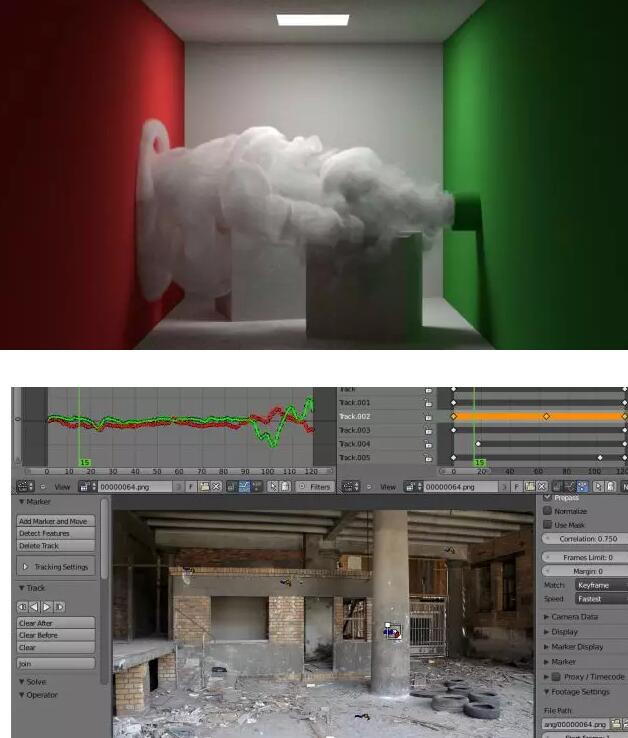Viewport: 628px width, 738px height.
Task: Toggle show only selected in graph header
Action: (x=273, y=487)
